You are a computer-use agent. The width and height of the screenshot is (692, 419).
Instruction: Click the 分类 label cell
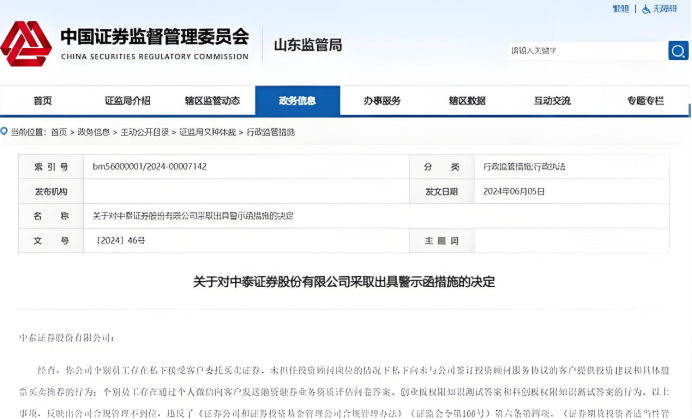(x=442, y=166)
